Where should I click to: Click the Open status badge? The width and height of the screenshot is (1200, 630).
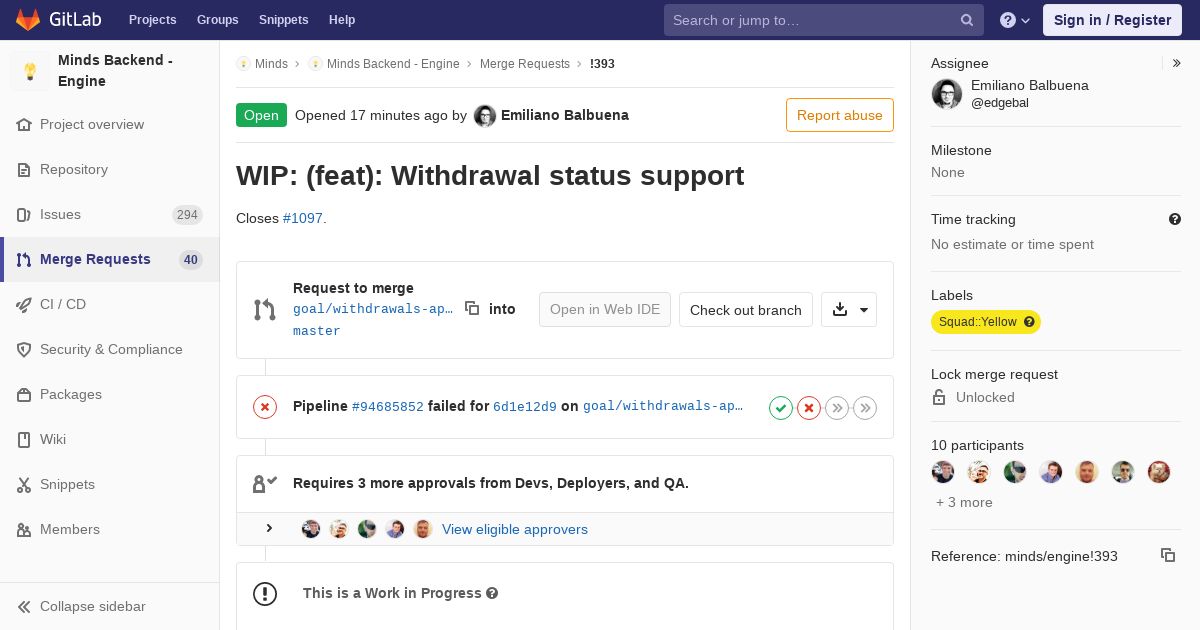pos(261,115)
